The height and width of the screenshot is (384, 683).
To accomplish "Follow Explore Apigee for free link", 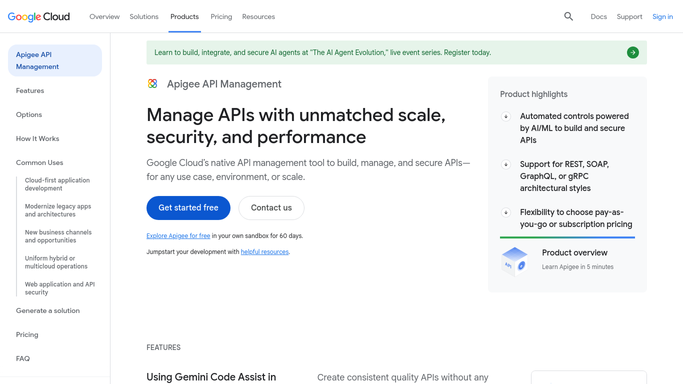I will [178, 236].
